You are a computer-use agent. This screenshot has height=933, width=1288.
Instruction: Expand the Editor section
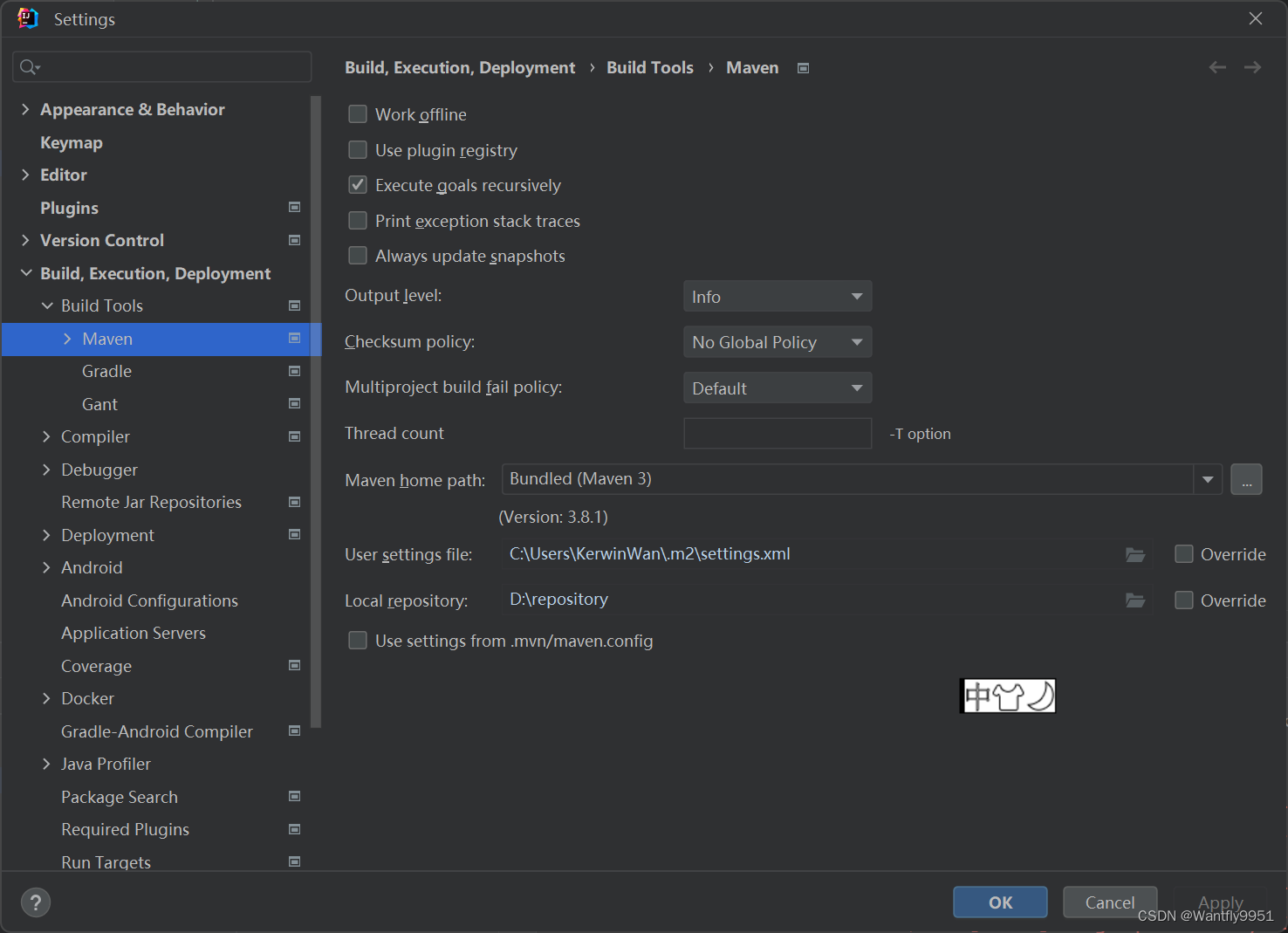pyautogui.click(x=25, y=175)
